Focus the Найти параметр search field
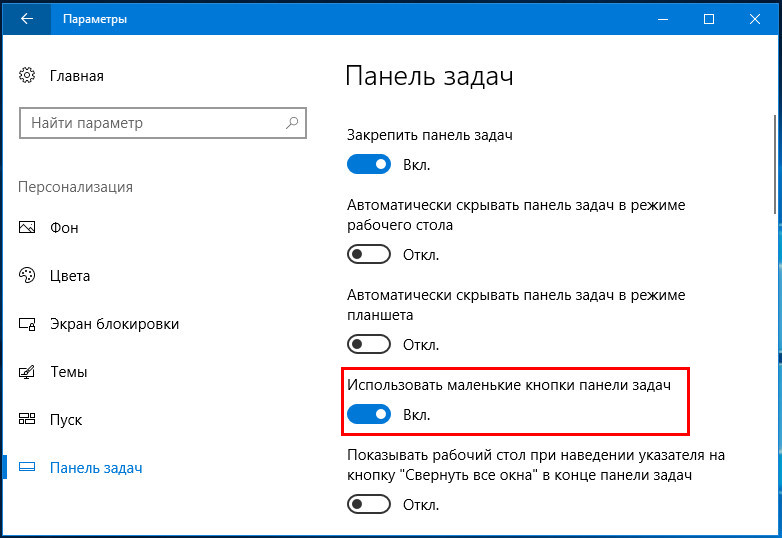Viewport: 782px width, 538px height. (163, 123)
